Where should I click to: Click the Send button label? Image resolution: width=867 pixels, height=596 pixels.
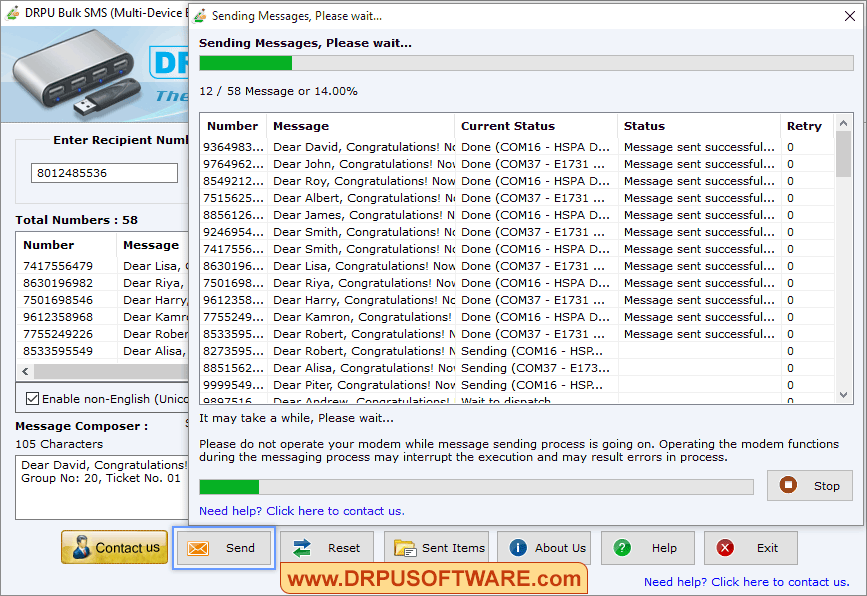[240, 548]
